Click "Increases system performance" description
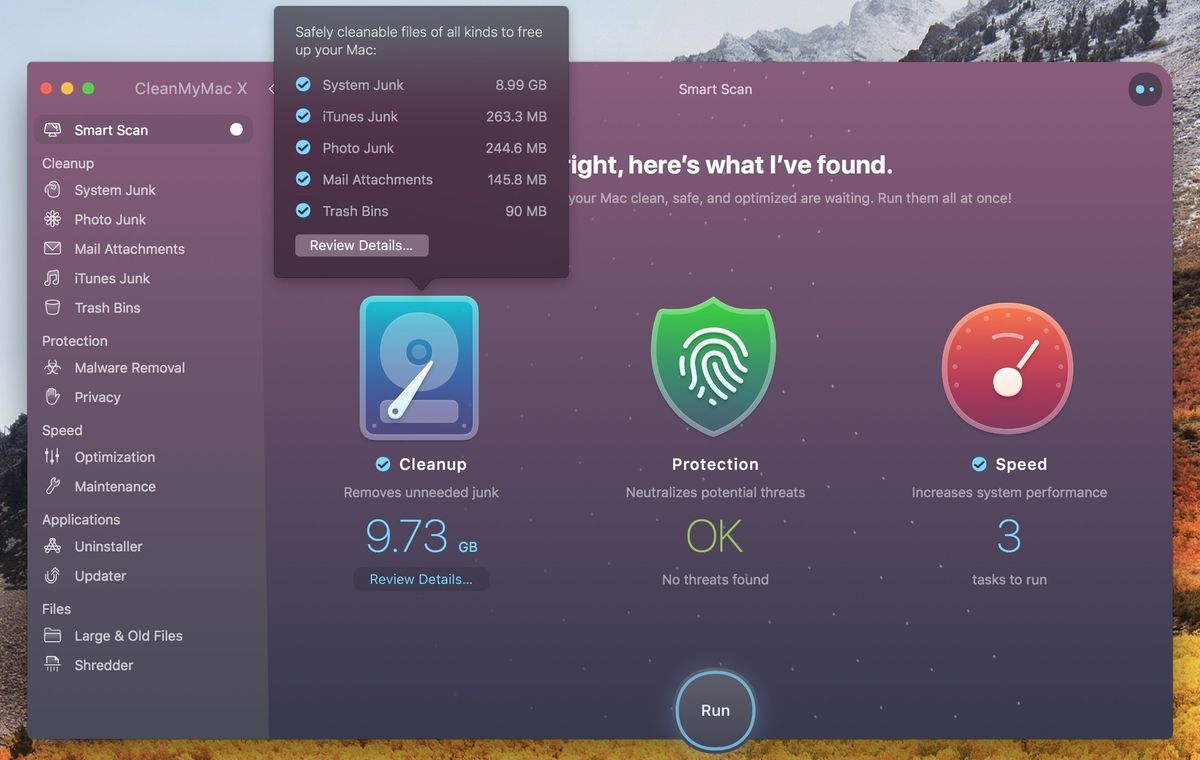Screen dimensions: 1200x760 pos(1009,492)
